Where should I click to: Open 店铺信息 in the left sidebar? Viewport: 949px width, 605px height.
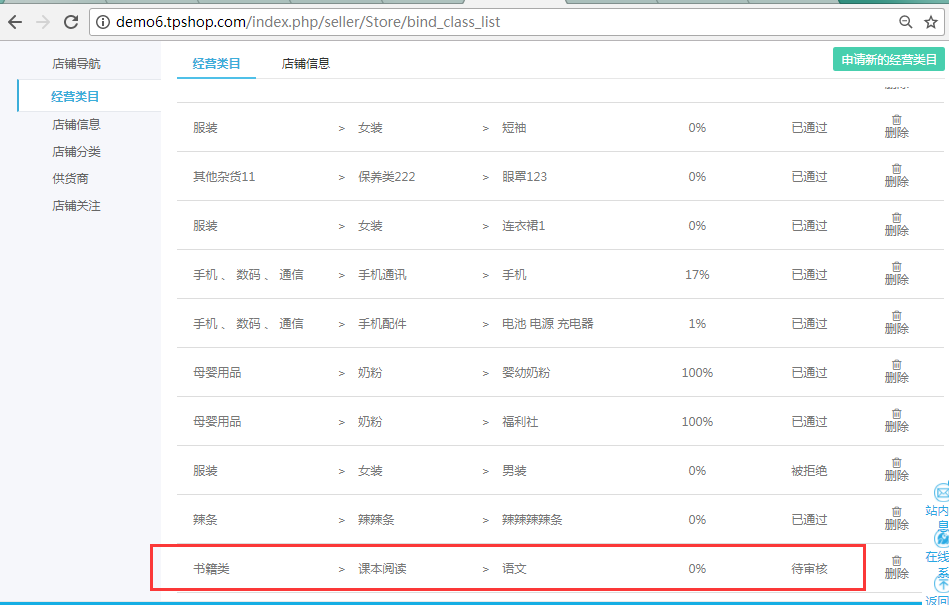click(76, 125)
